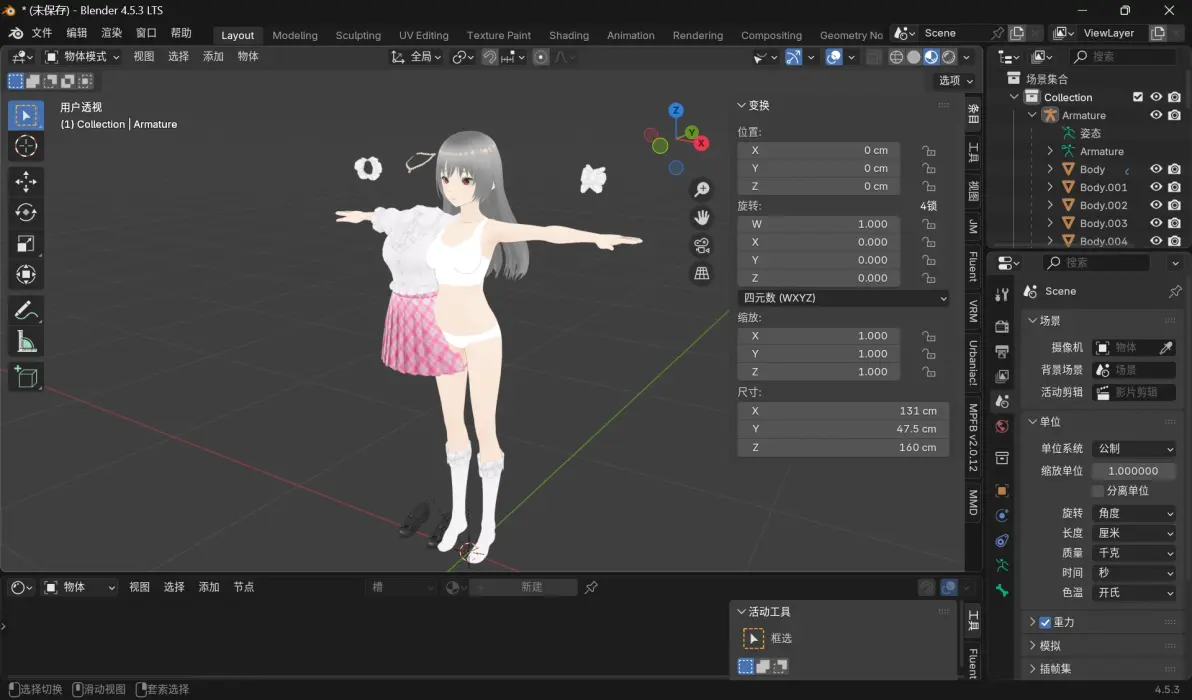Expand the Body.001 tree item
1192x700 pixels.
(x=1050, y=187)
